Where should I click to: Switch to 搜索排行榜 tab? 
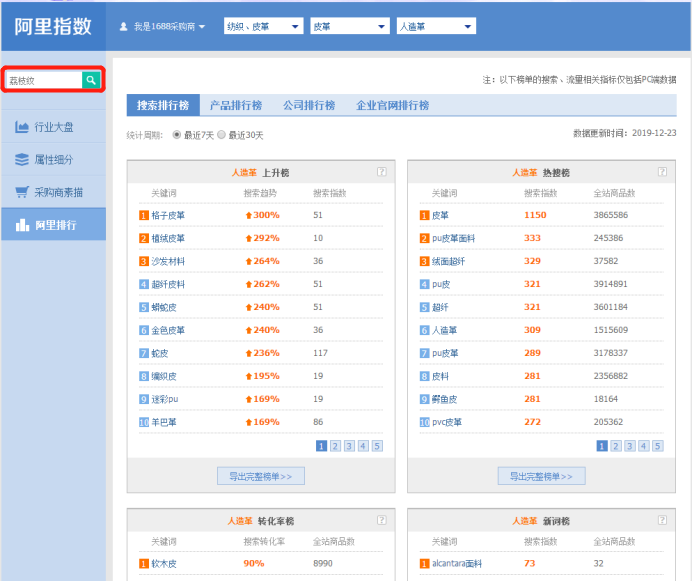click(x=163, y=105)
